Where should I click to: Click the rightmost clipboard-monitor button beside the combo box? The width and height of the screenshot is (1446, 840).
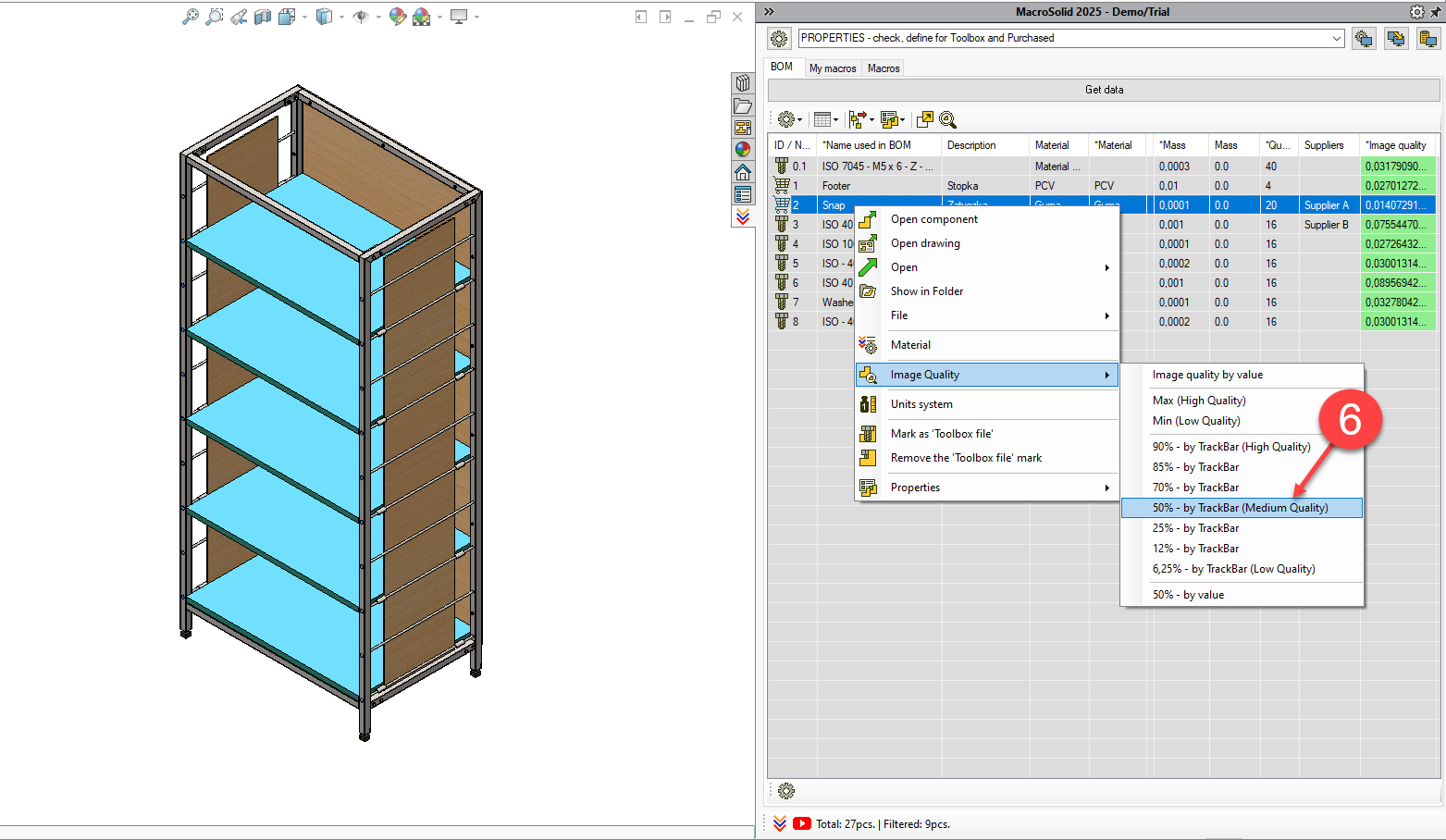tap(1428, 38)
